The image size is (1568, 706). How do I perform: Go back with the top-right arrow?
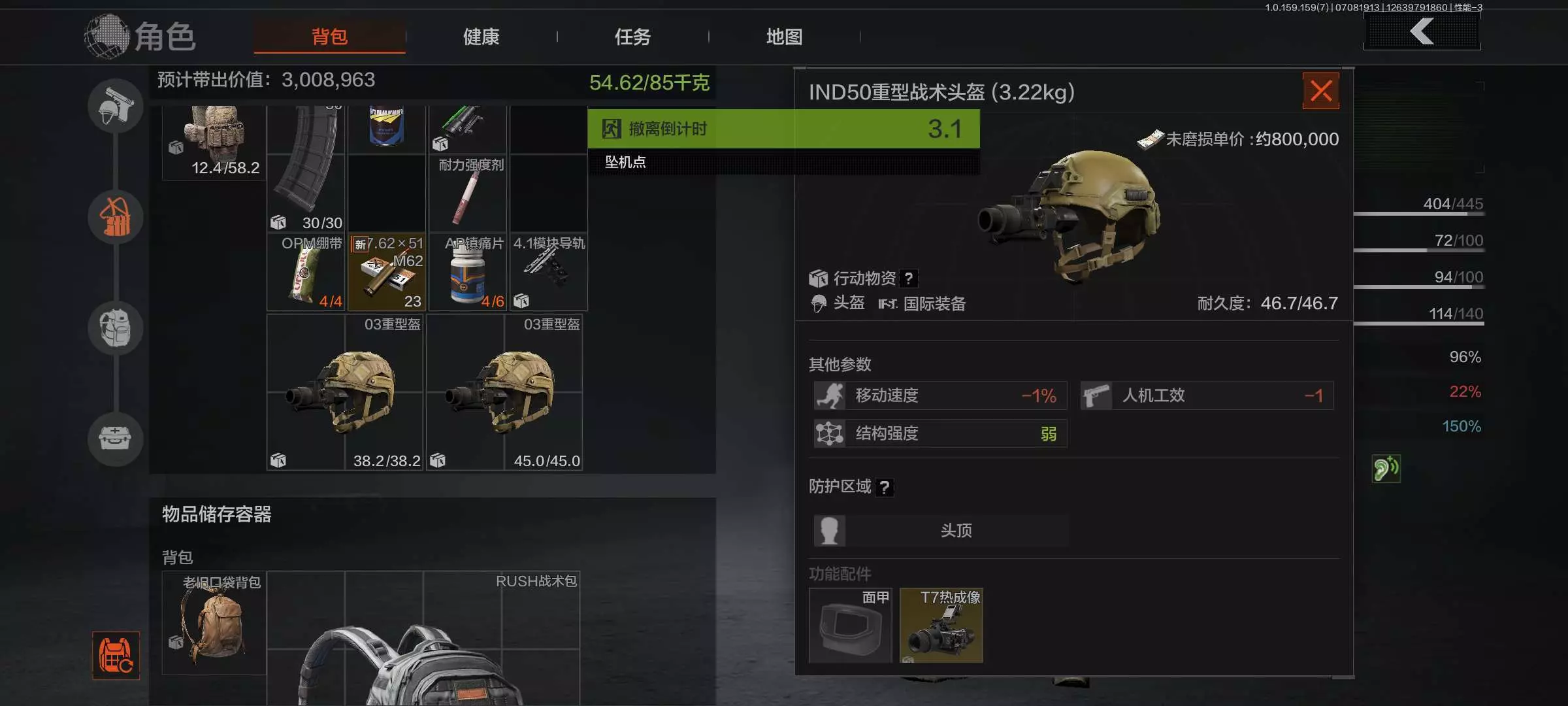click(1422, 31)
